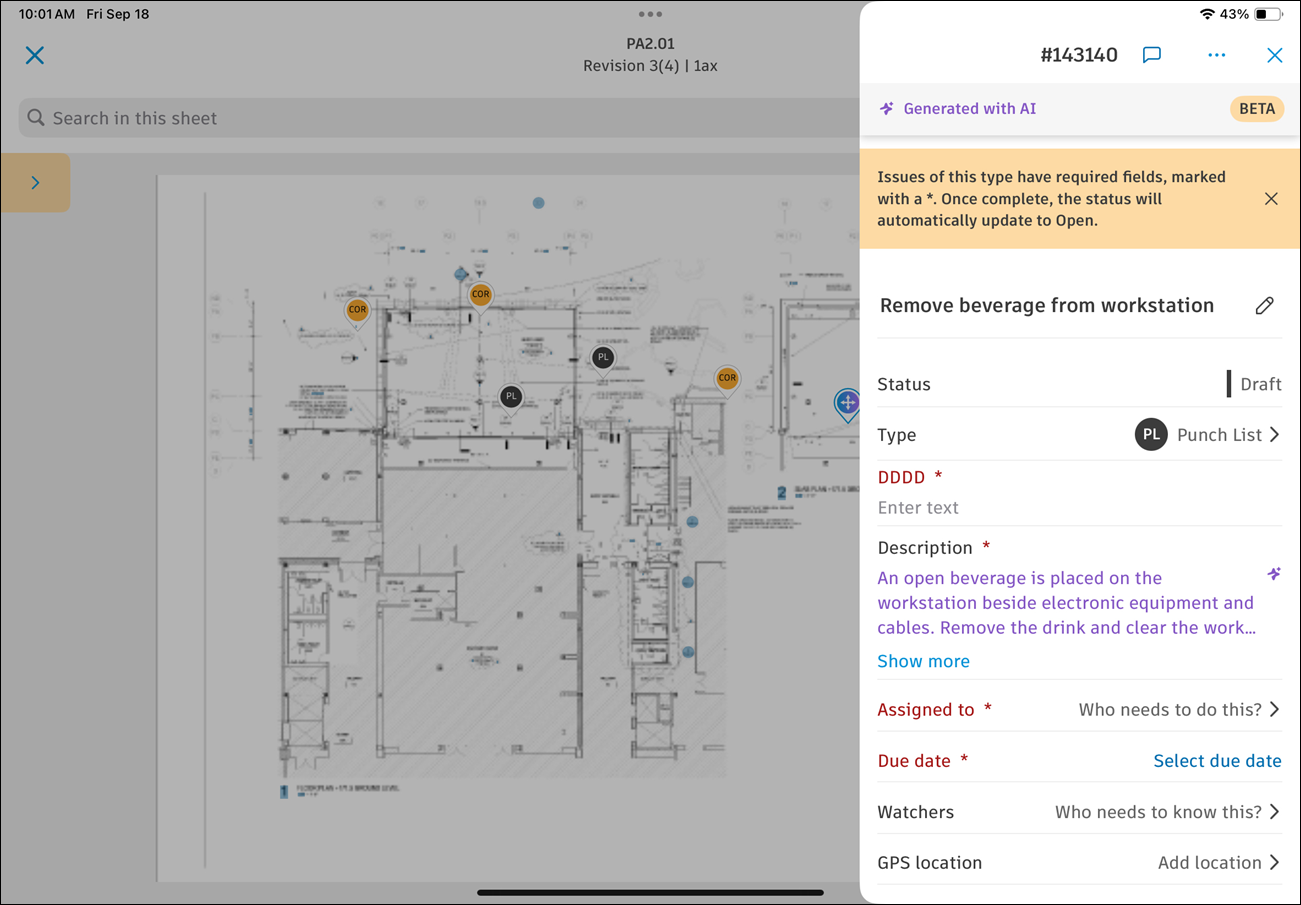Viewport: 1301px width, 905px height.
Task: Select the blue move-arrows issue pin
Action: pos(847,404)
